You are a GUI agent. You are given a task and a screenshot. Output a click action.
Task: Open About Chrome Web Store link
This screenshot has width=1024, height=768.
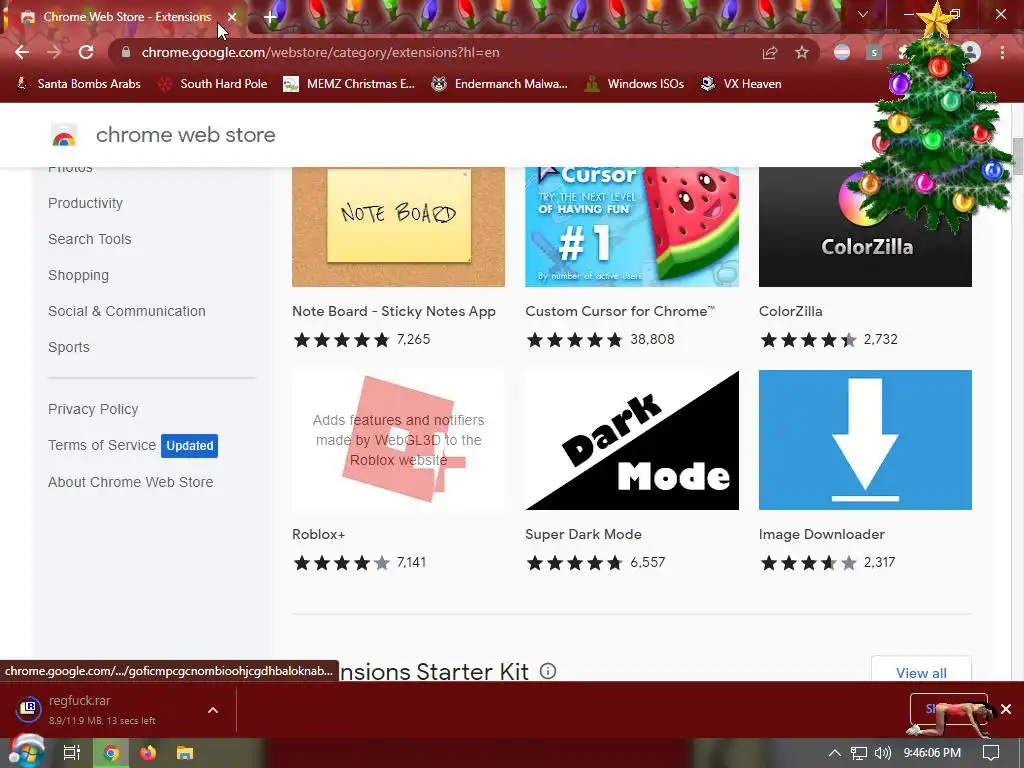tap(131, 482)
